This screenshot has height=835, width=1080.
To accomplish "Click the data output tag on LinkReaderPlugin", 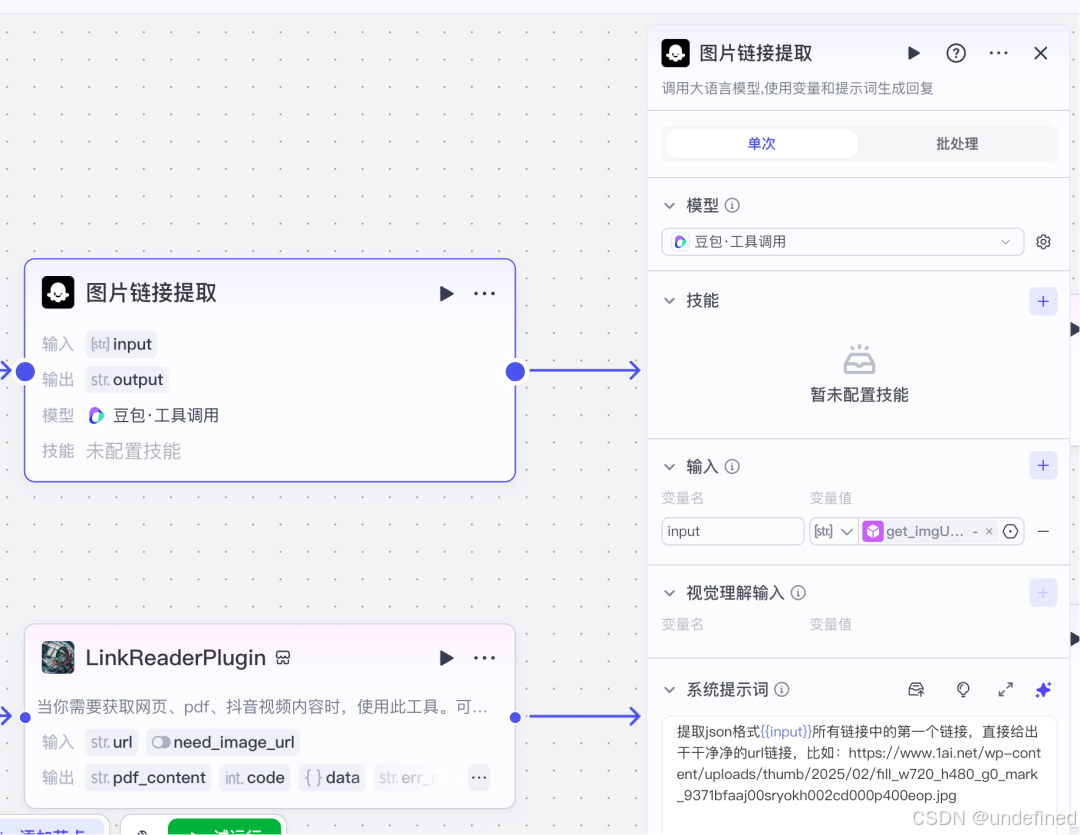I will click(332, 778).
